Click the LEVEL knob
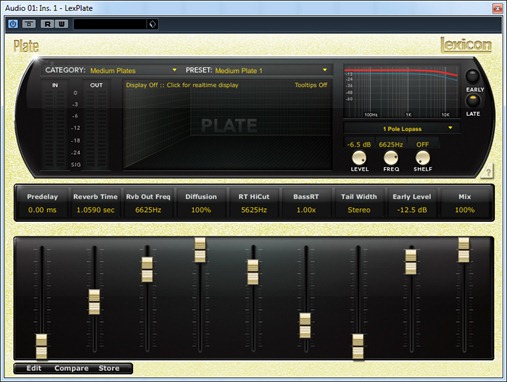This screenshot has width=507, height=382. tap(359, 158)
